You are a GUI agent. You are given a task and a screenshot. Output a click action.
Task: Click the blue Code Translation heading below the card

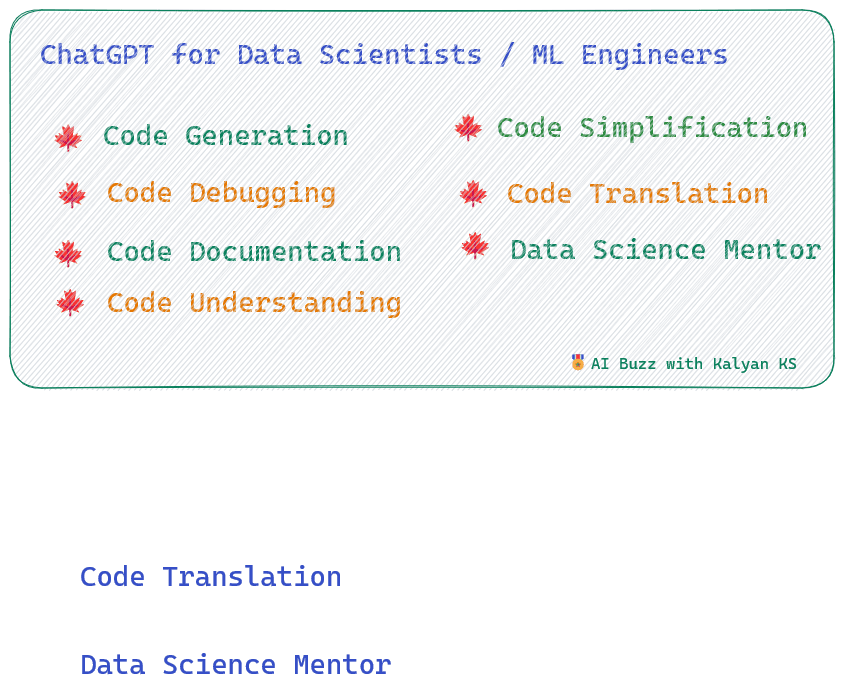click(x=211, y=577)
